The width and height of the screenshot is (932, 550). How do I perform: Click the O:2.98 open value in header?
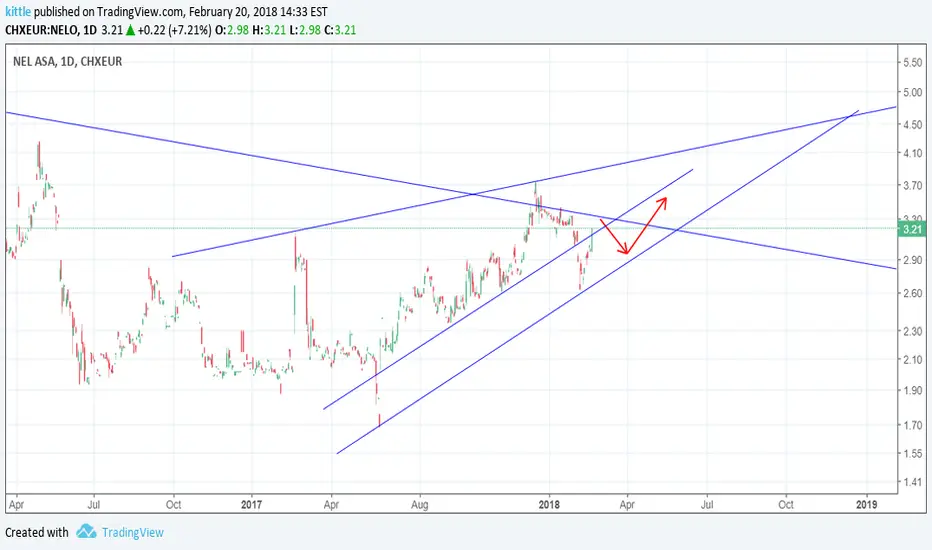point(232,30)
